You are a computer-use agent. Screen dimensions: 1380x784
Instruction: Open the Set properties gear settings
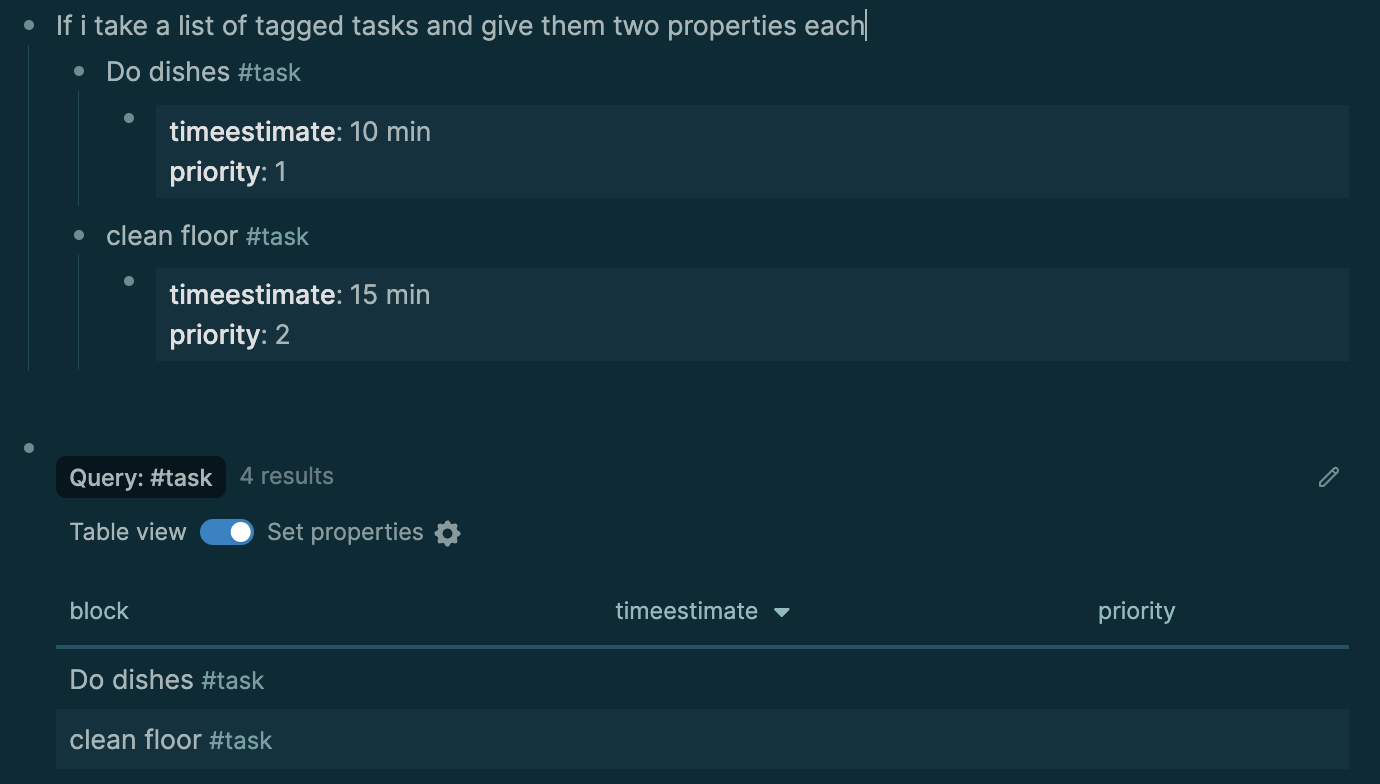[447, 533]
